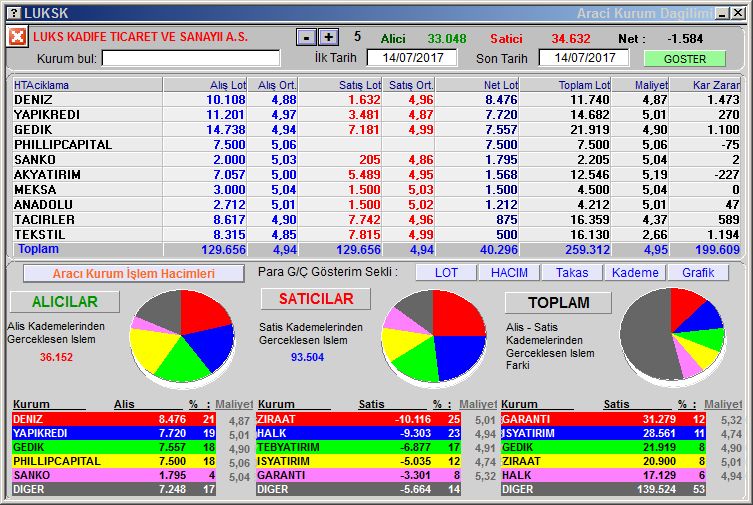The height and width of the screenshot is (505, 753).
Task: Select the PHILLIPCAPITAL row in the top table
Action: click(376, 144)
